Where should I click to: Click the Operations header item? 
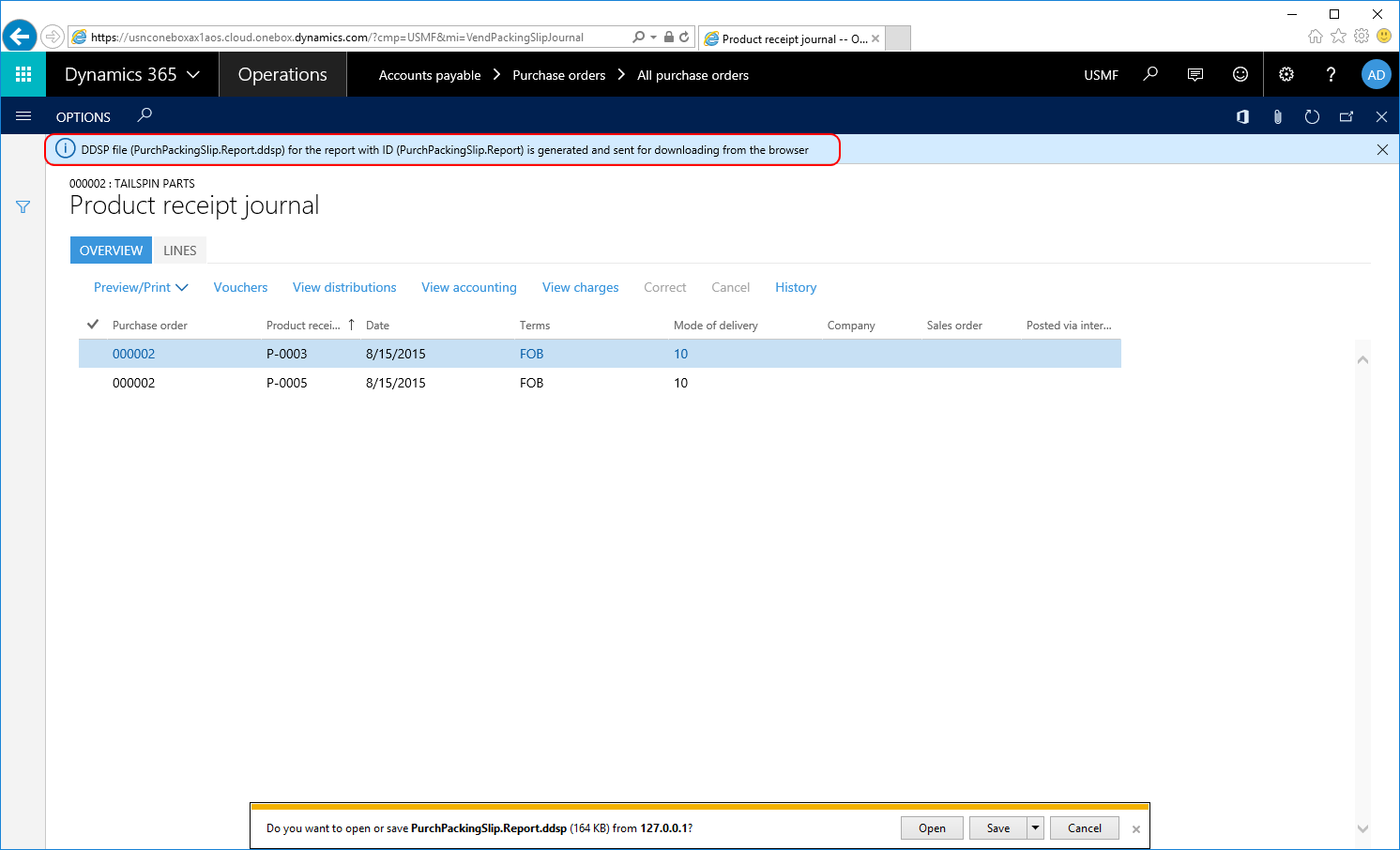click(282, 74)
